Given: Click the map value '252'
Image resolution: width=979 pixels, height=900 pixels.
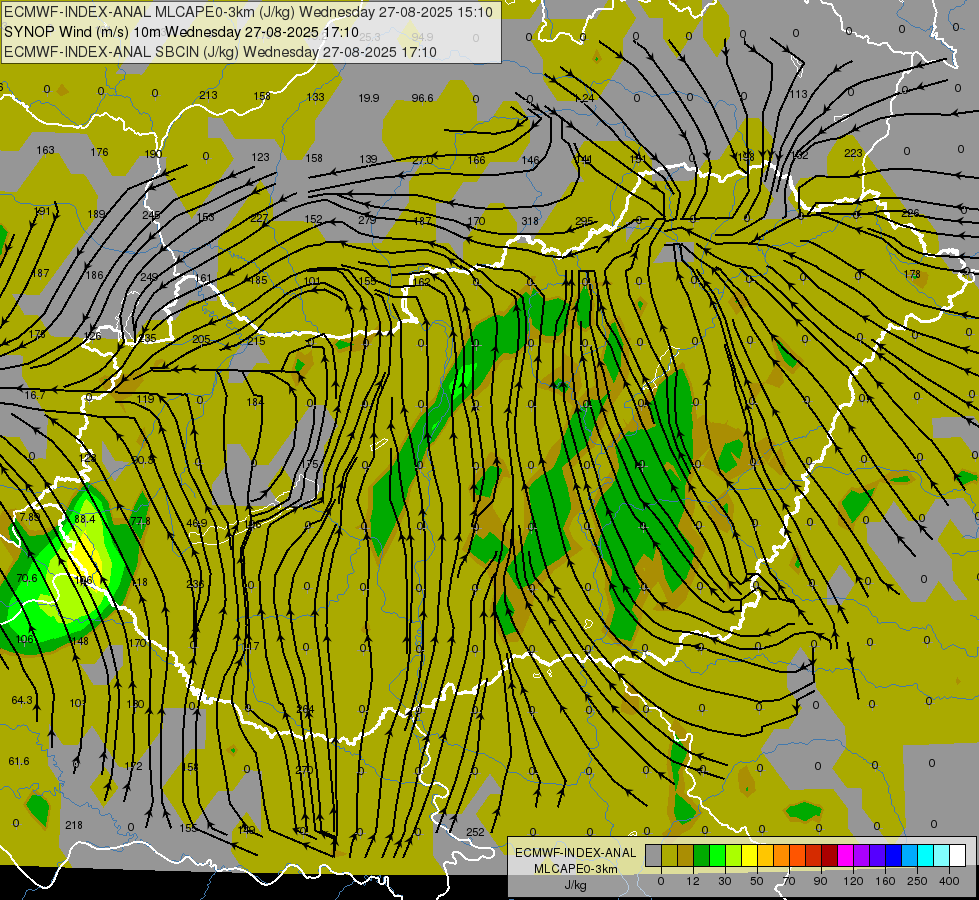Looking at the screenshot, I should (x=475, y=832).
